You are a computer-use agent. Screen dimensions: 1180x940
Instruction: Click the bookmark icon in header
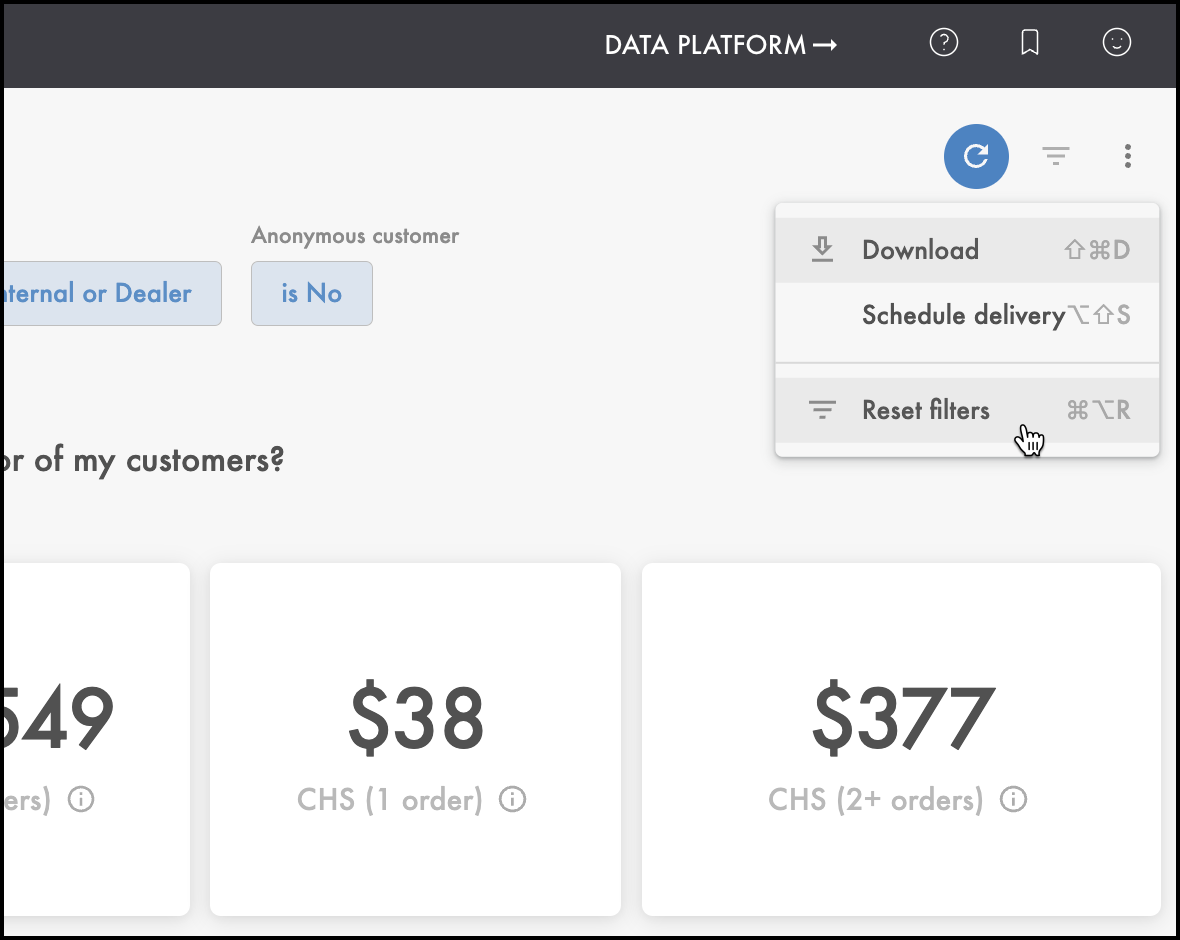[x=1029, y=43]
